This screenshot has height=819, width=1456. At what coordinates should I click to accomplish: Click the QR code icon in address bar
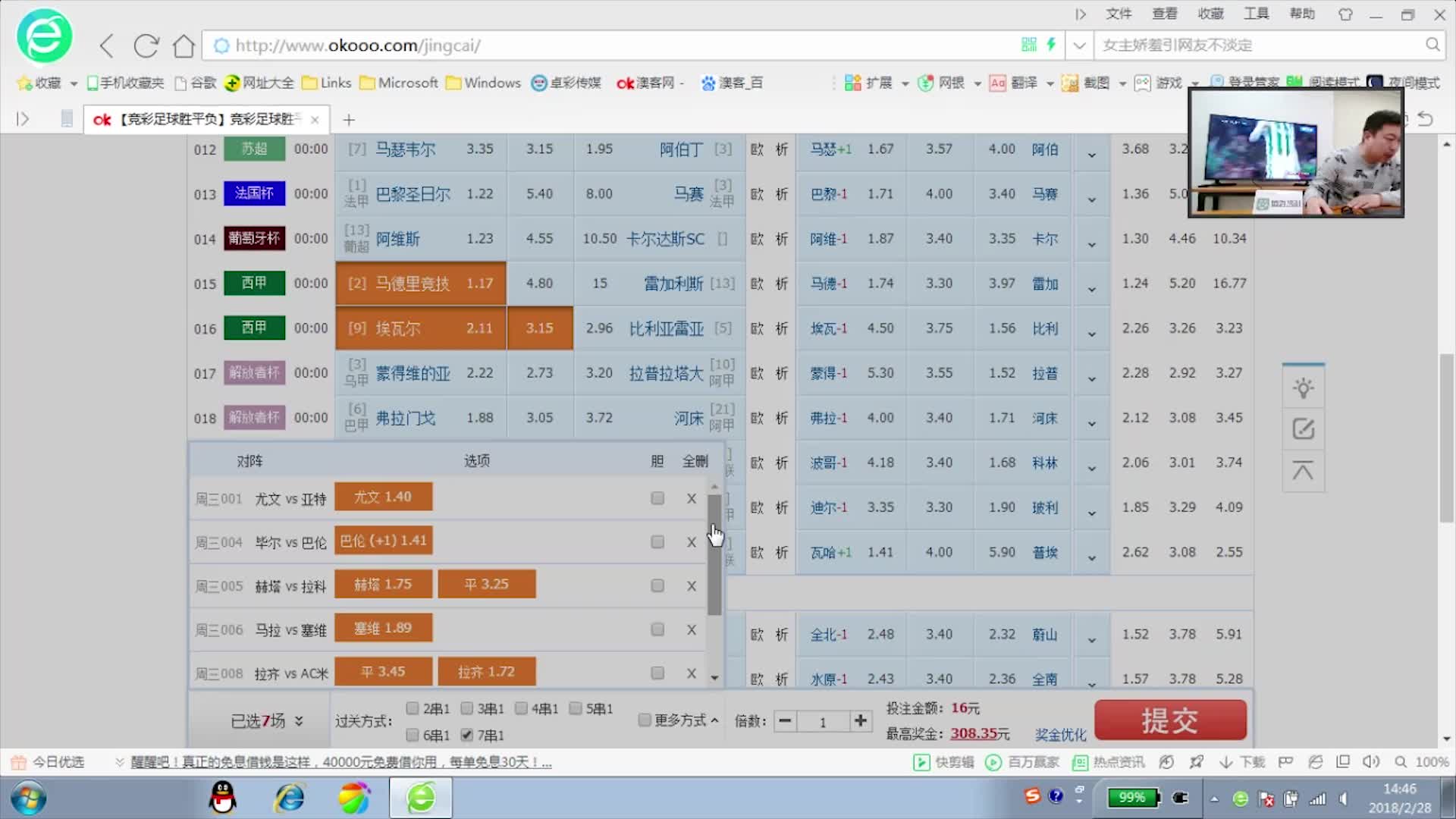pos(1028,45)
